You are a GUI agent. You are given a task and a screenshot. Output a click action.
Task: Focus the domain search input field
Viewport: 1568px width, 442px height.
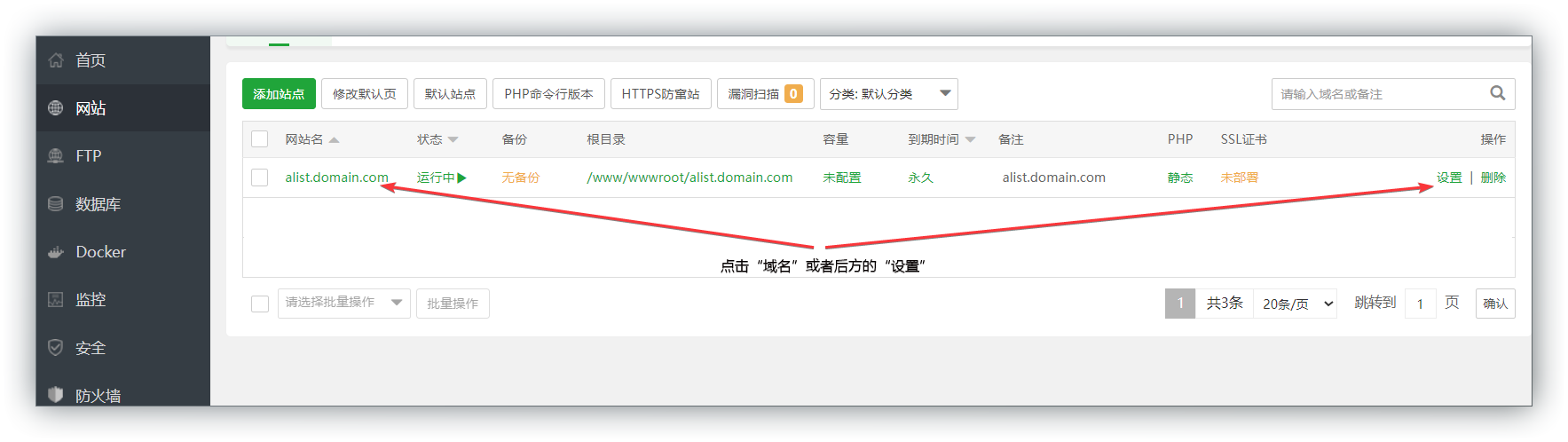click(x=1378, y=94)
